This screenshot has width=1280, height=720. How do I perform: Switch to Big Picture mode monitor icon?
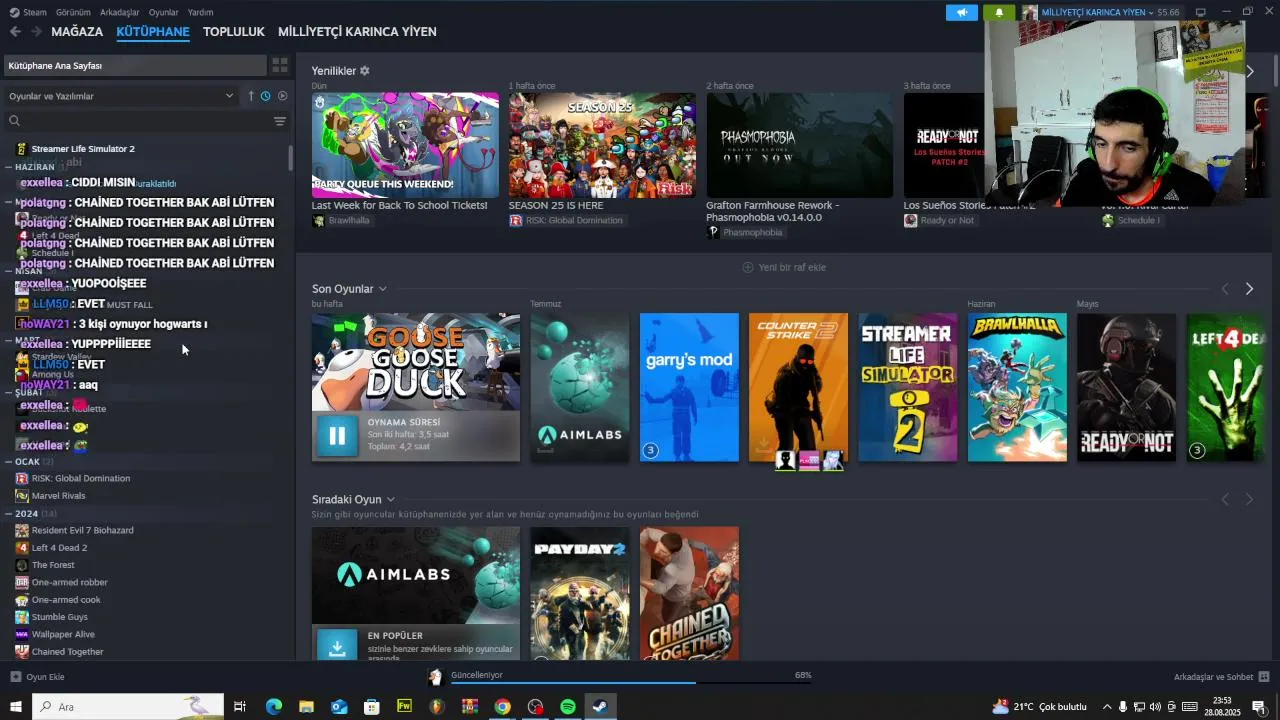point(1201,12)
